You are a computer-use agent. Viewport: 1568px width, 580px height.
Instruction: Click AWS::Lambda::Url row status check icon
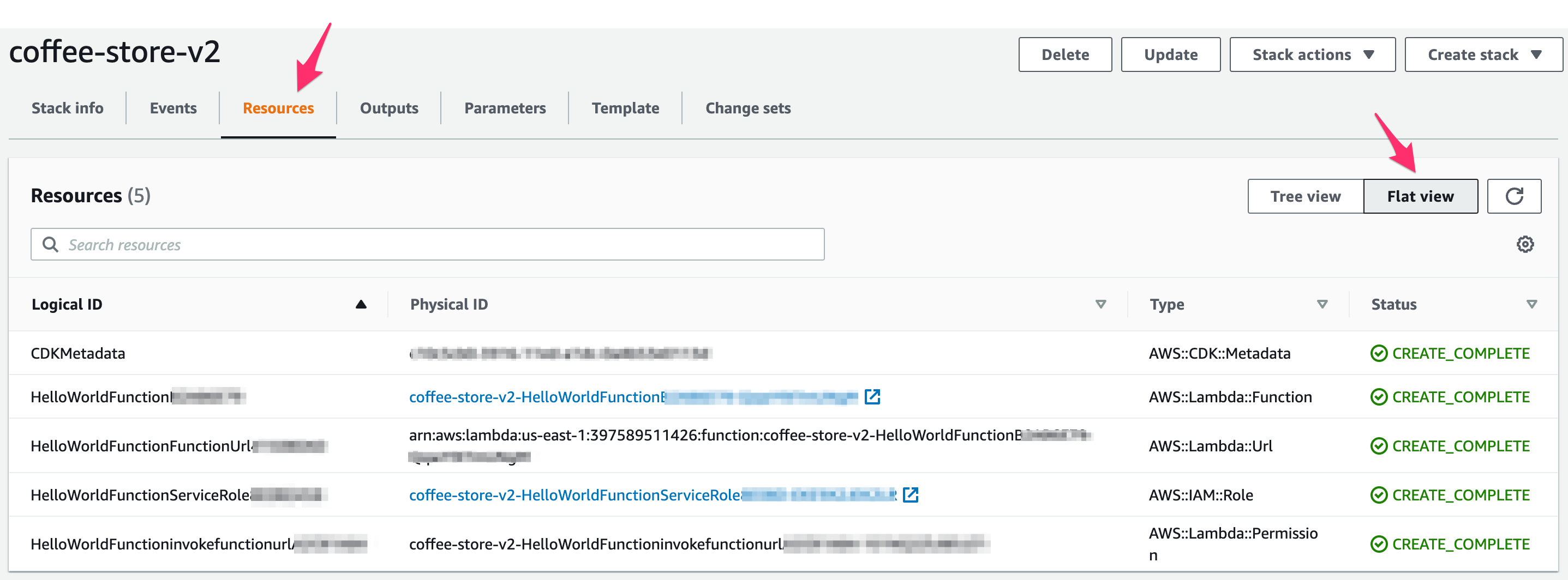pos(1378,446)
